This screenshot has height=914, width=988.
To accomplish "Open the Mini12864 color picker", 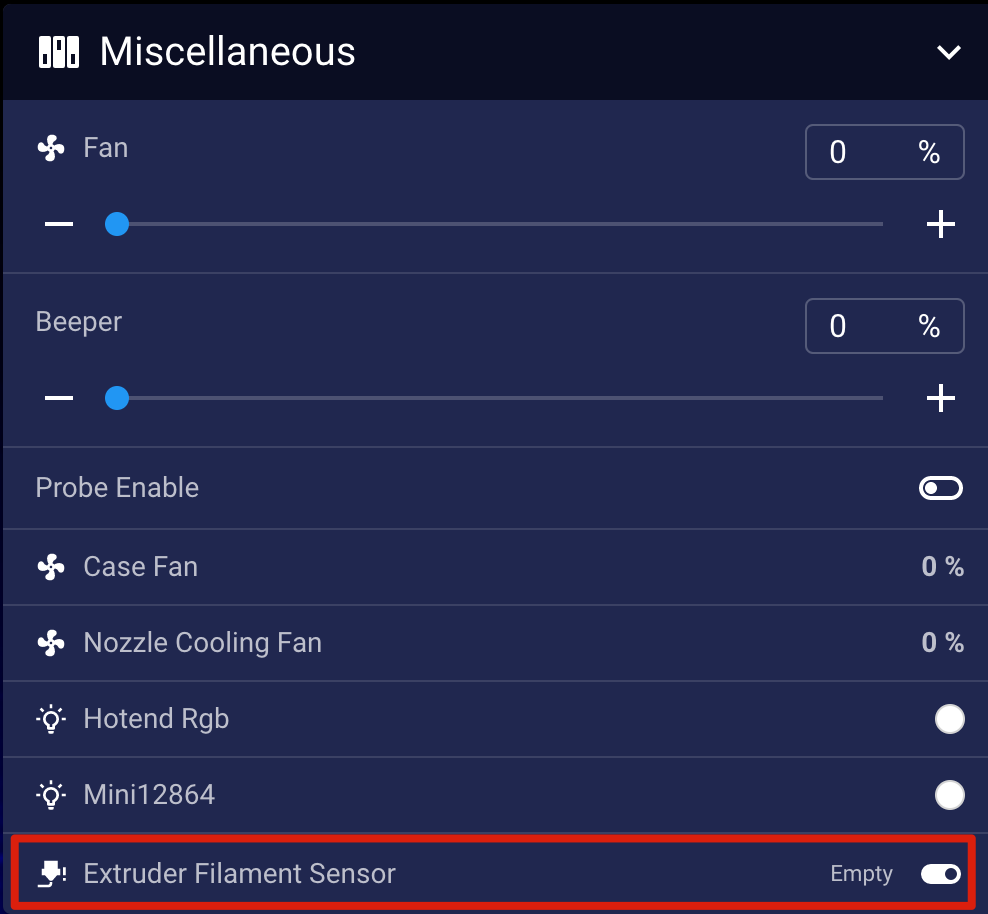I will point(949,795).
